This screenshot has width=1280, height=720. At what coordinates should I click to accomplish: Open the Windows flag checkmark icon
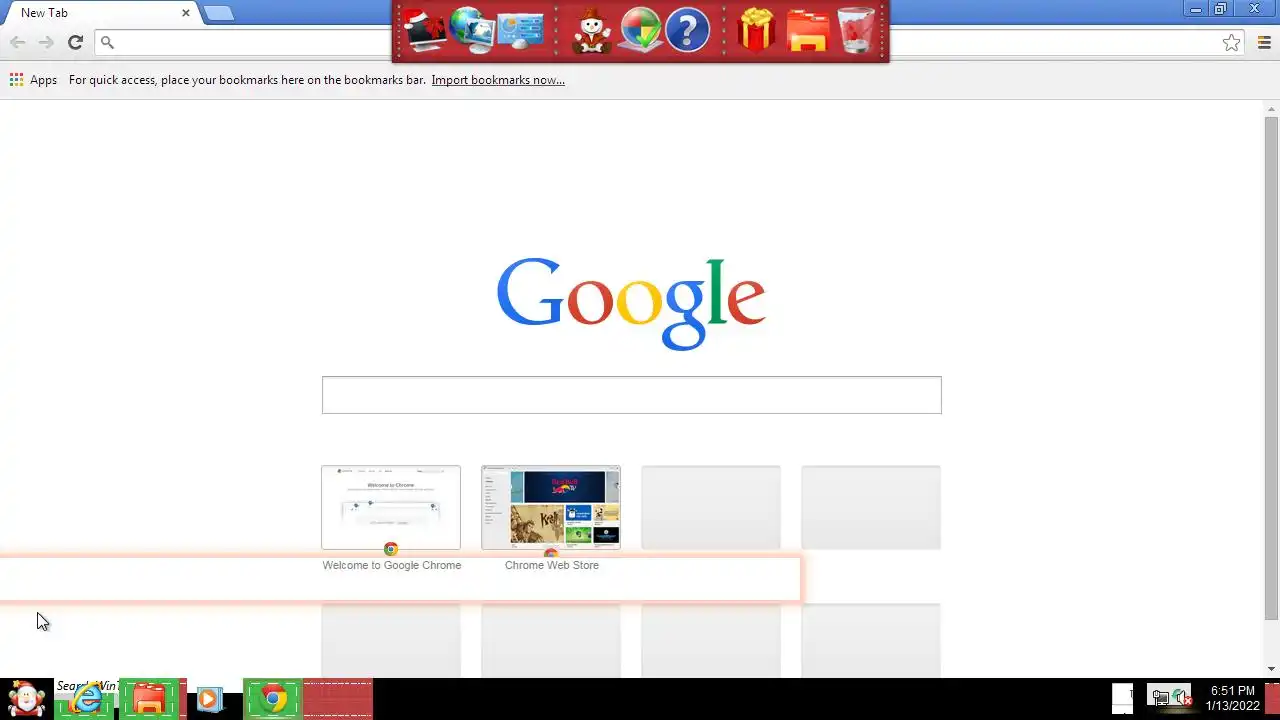(640, 30)
